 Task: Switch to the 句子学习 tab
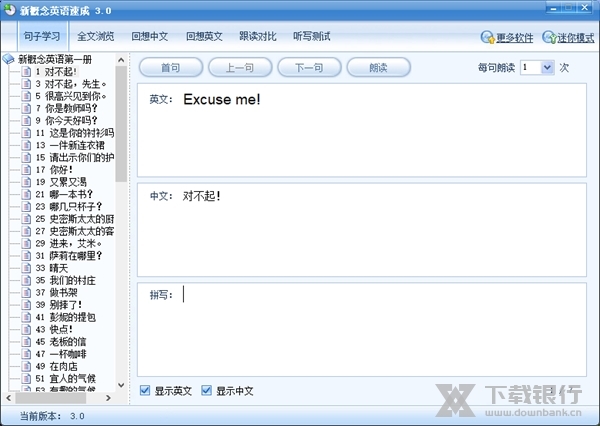[42, 36]
